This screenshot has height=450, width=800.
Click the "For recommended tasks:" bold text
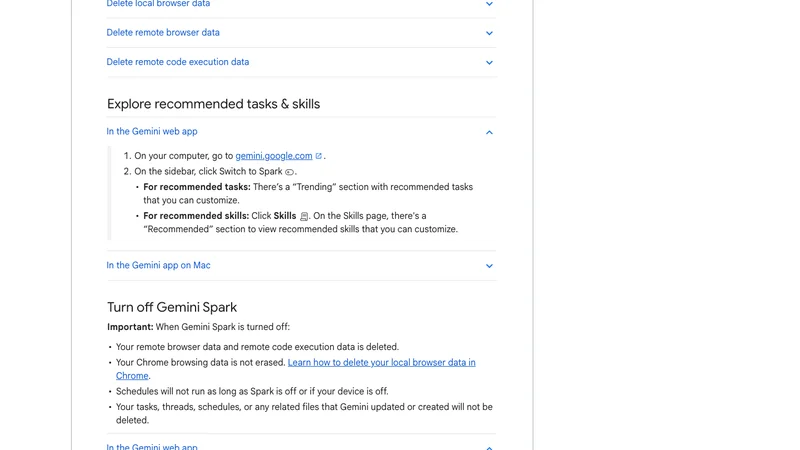(x=197, y=187)
